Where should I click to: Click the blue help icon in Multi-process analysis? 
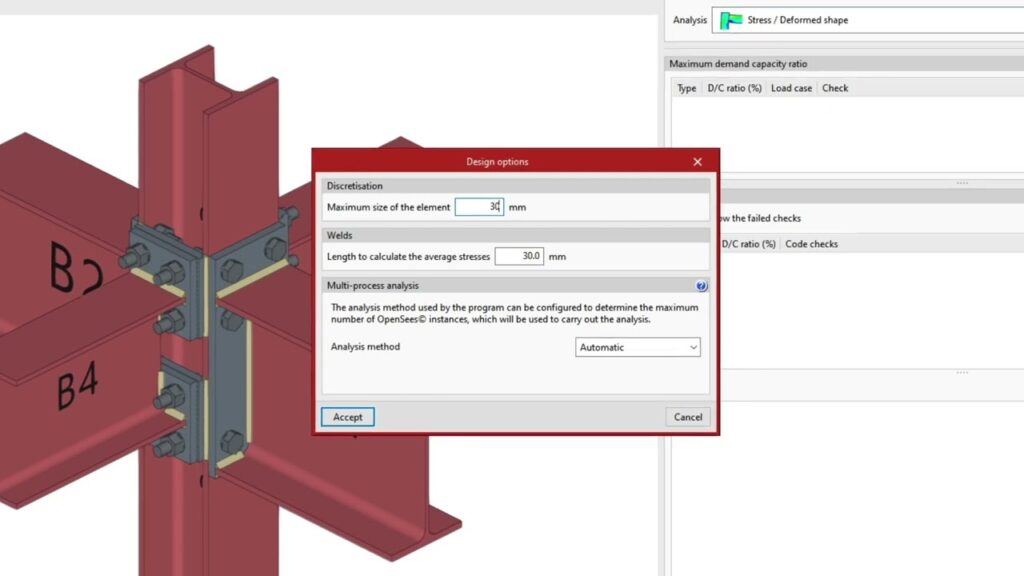point(701,286)
